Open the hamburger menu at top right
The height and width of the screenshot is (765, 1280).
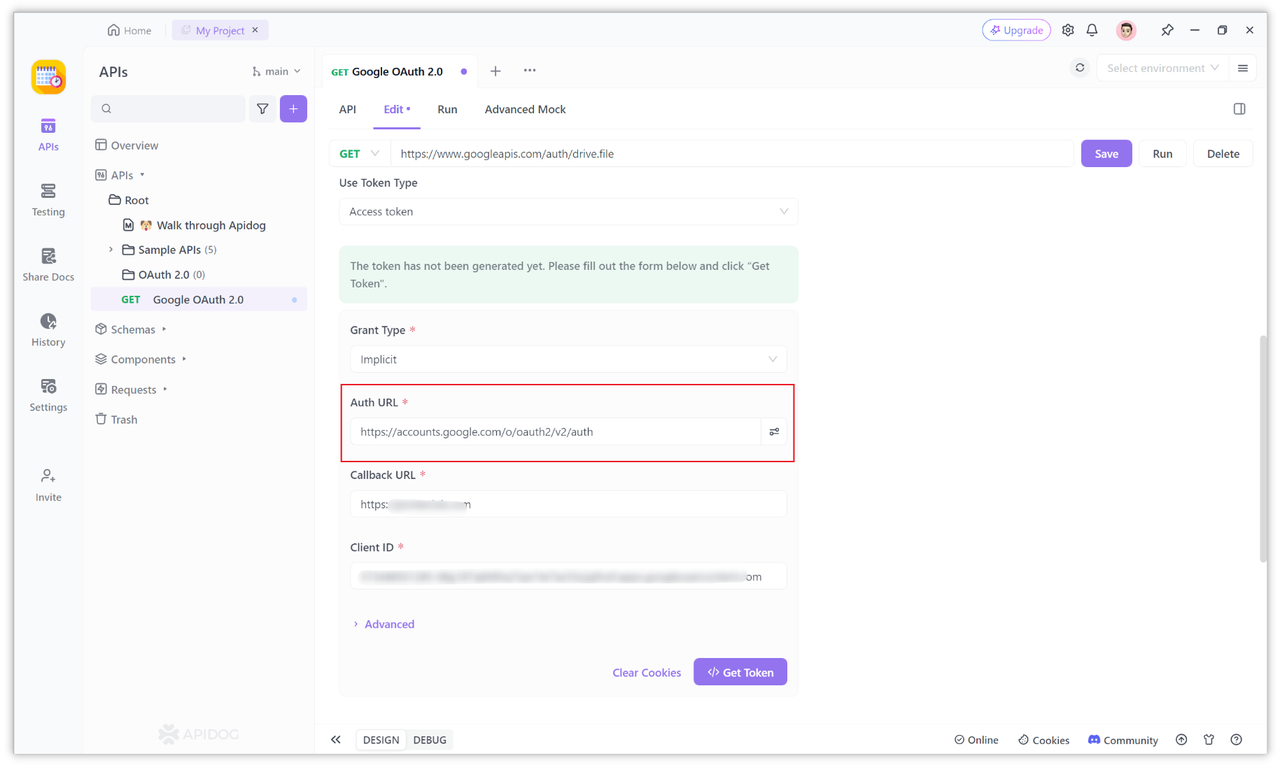coord(1243,68)
